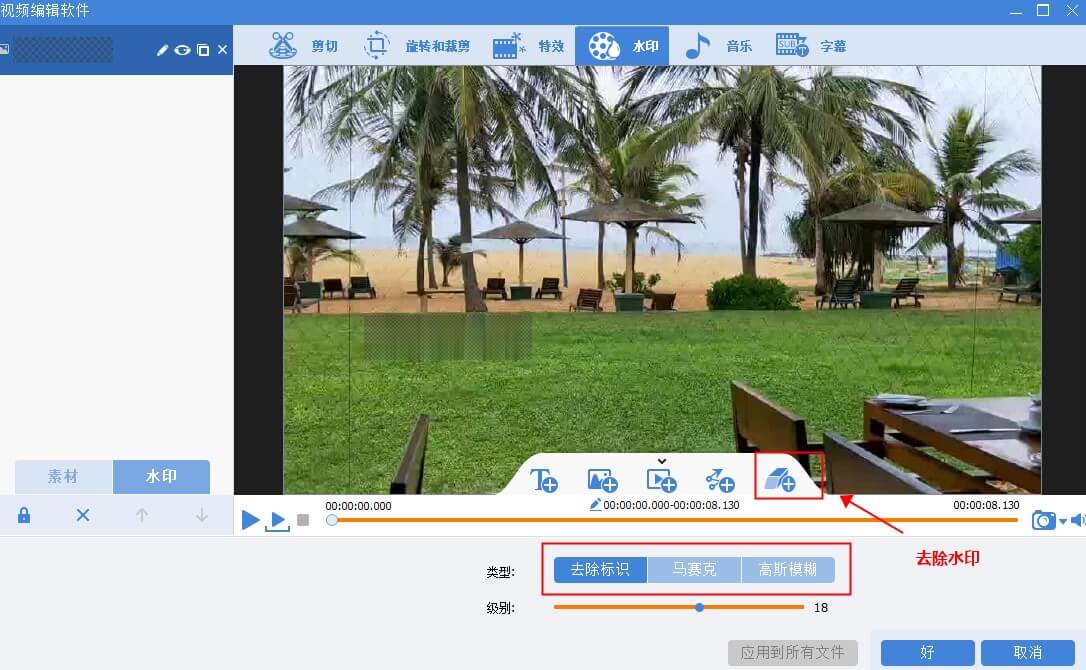Click the lock icon in the left panel
The width and height of the screenshot is (1086, 670).
(24, 515)
